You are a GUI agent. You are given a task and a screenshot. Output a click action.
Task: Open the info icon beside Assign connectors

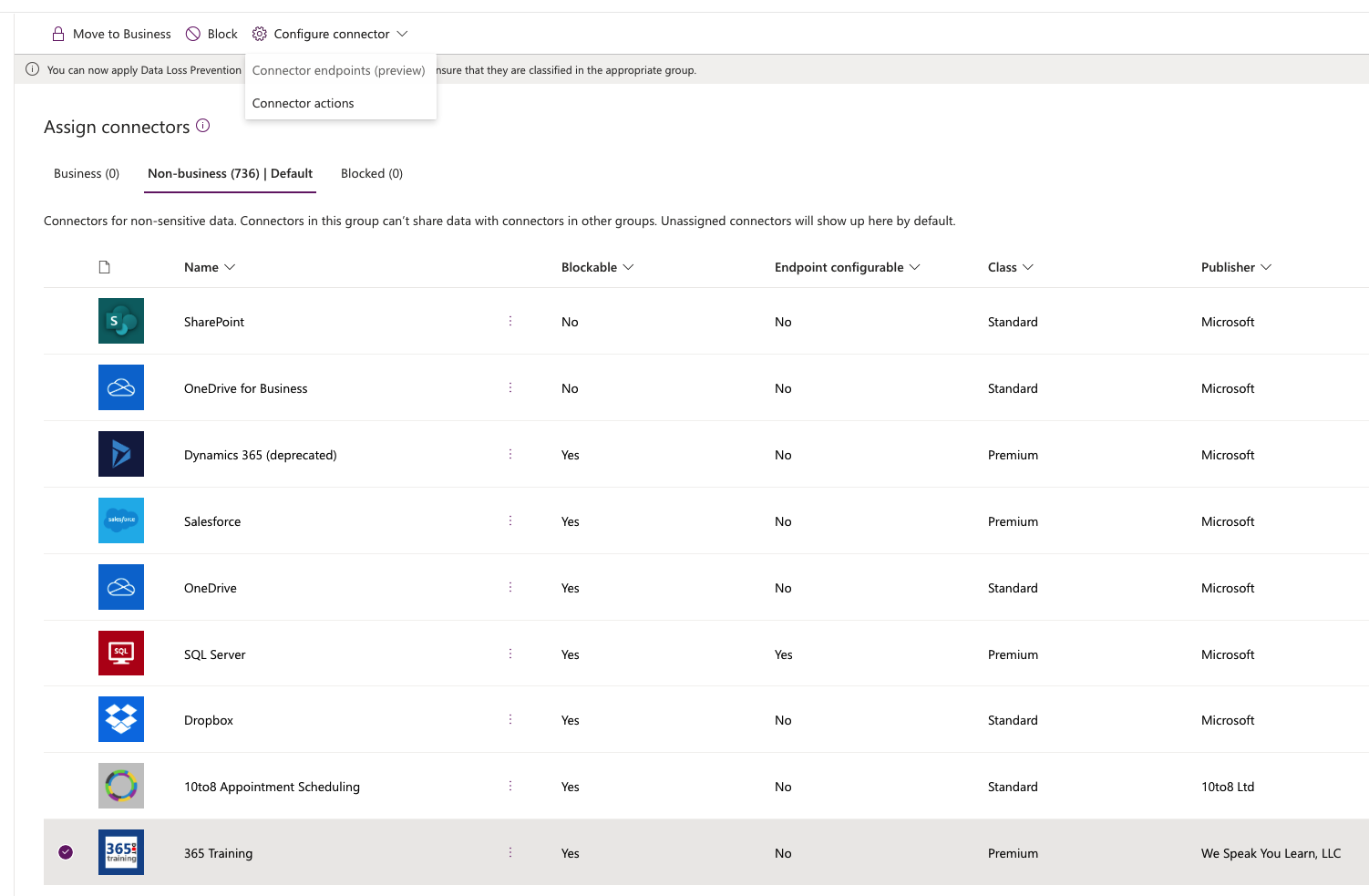203,126
